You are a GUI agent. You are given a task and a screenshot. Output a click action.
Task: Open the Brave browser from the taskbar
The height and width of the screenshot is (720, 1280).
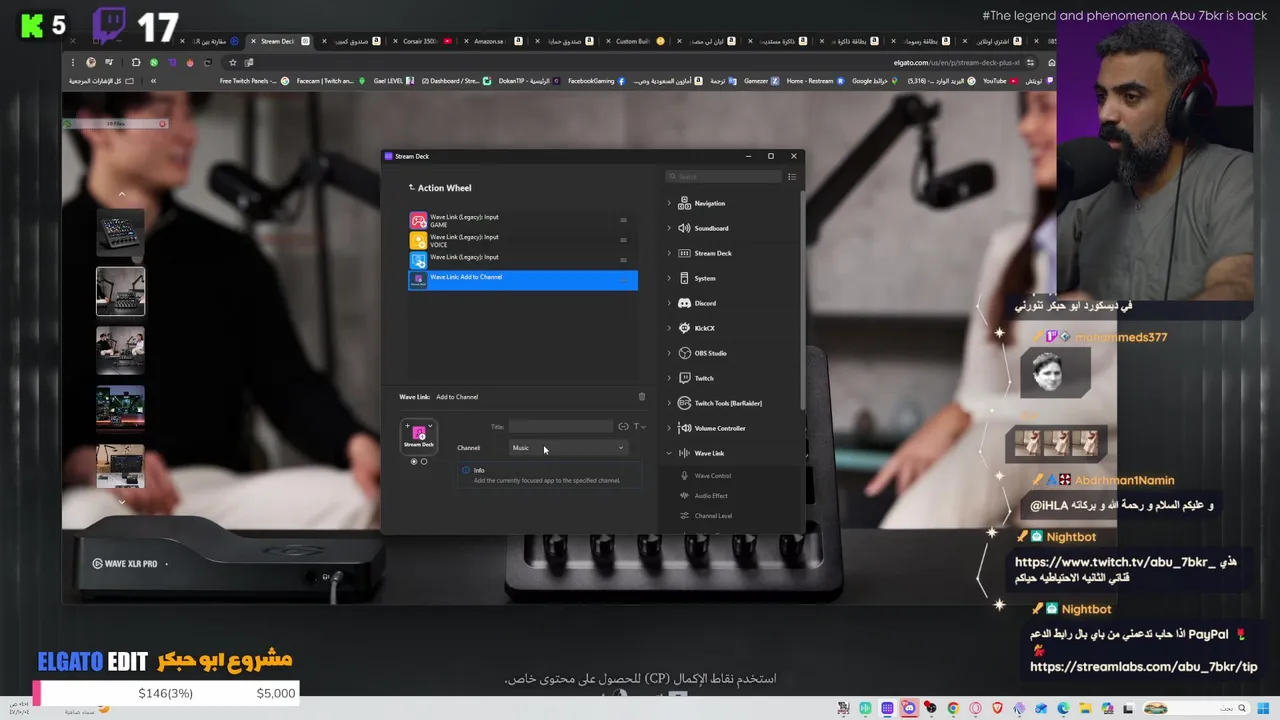coord(997,708)
